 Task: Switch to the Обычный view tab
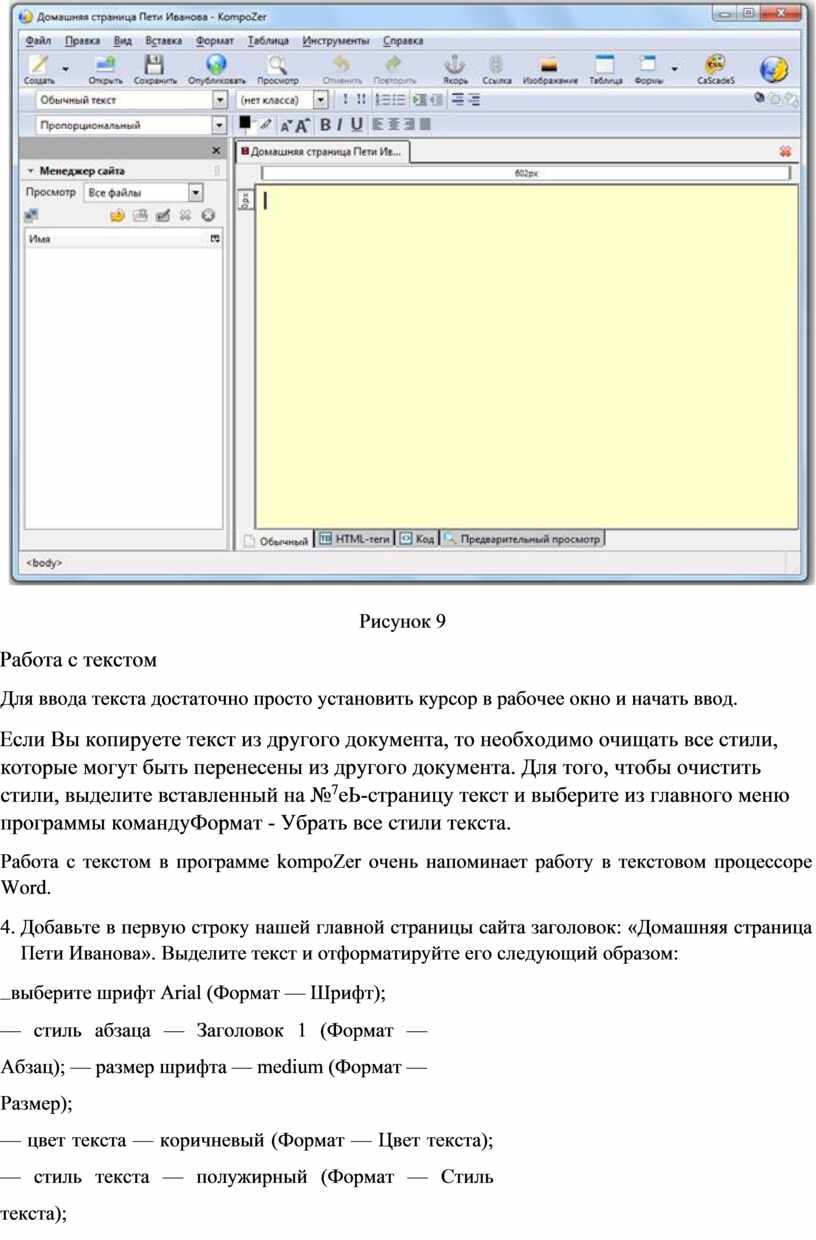tap(276, 540)
